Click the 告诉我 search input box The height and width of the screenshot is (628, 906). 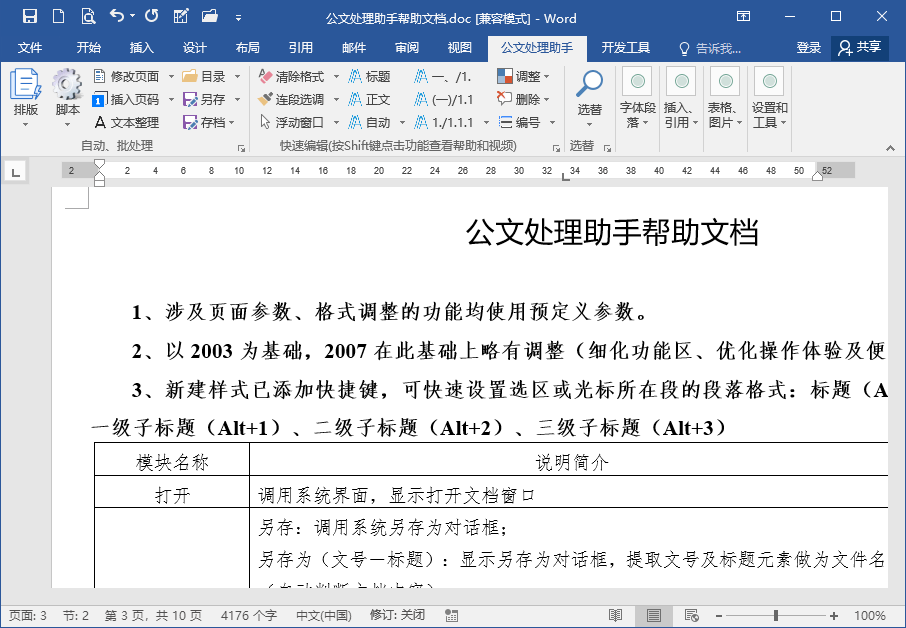tap(718, 47)
